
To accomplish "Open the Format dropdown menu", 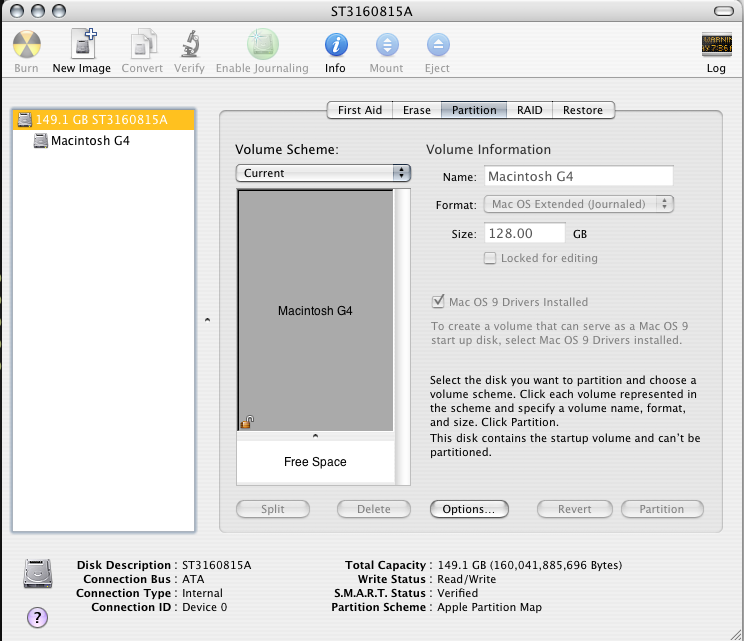I will click(x=578, y=204).
